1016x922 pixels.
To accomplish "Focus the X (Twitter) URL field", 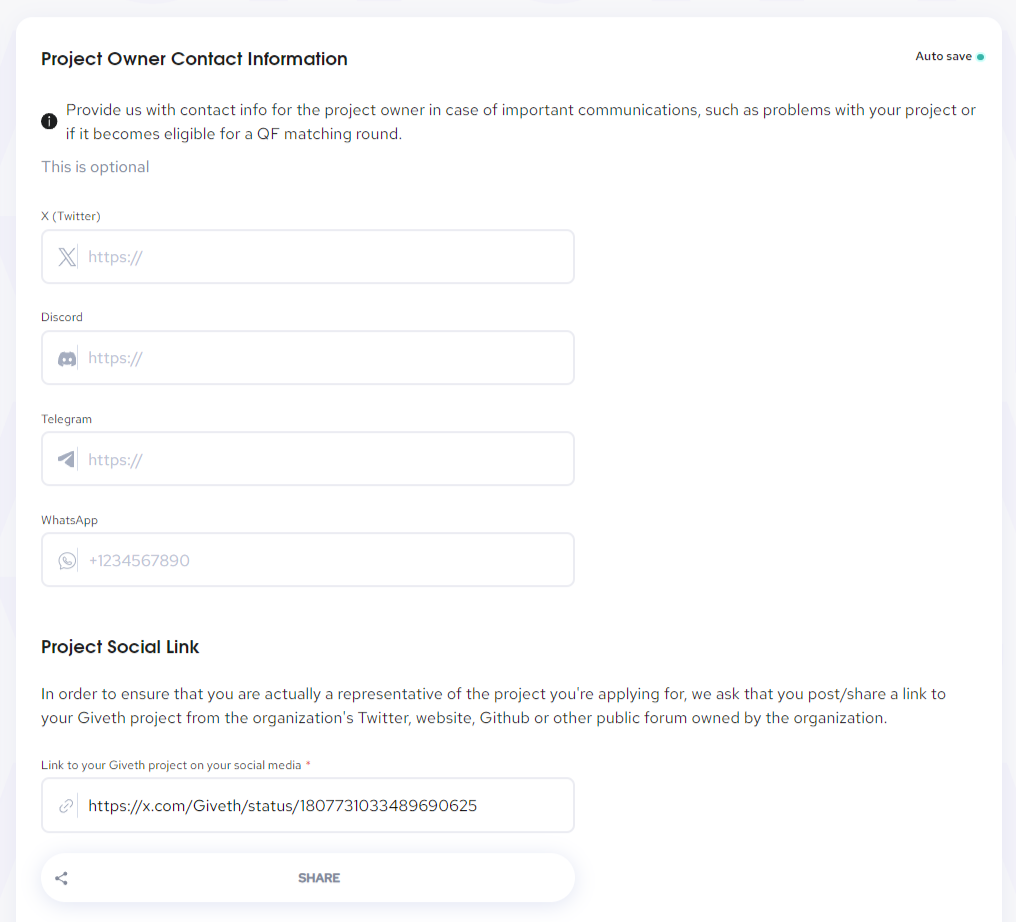I will pyautogui.click(x=308, y=257).
